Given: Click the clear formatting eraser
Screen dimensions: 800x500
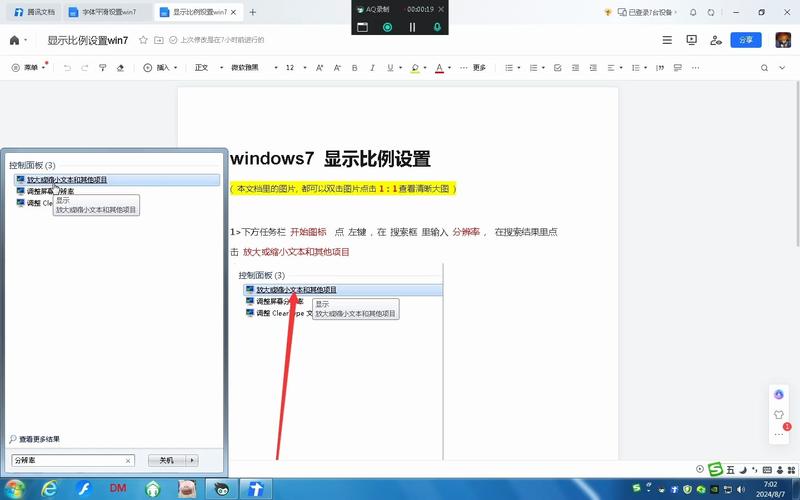Looking at the screenshot, I should point(120,67).
